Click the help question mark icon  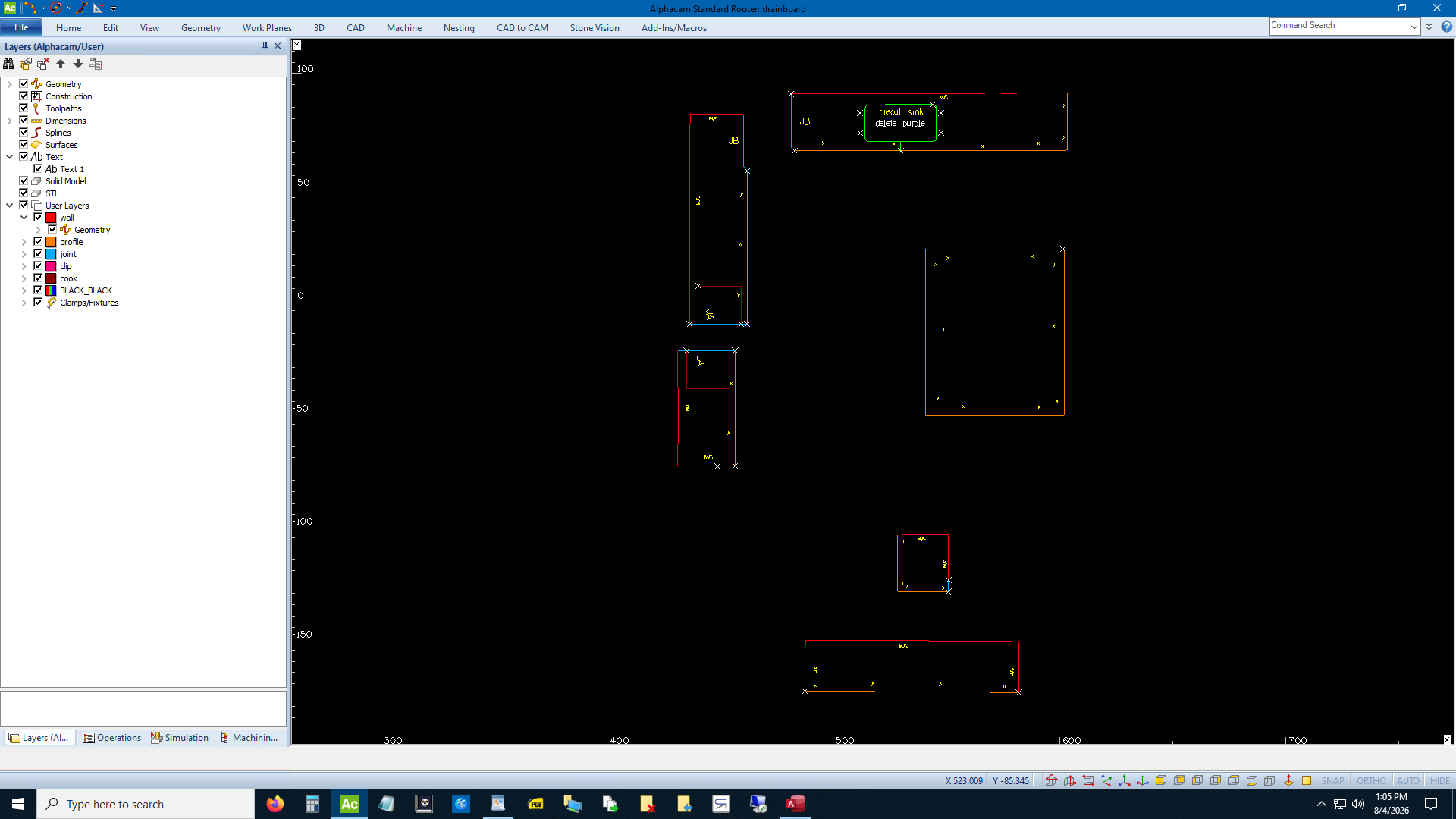click(1446, 27)
